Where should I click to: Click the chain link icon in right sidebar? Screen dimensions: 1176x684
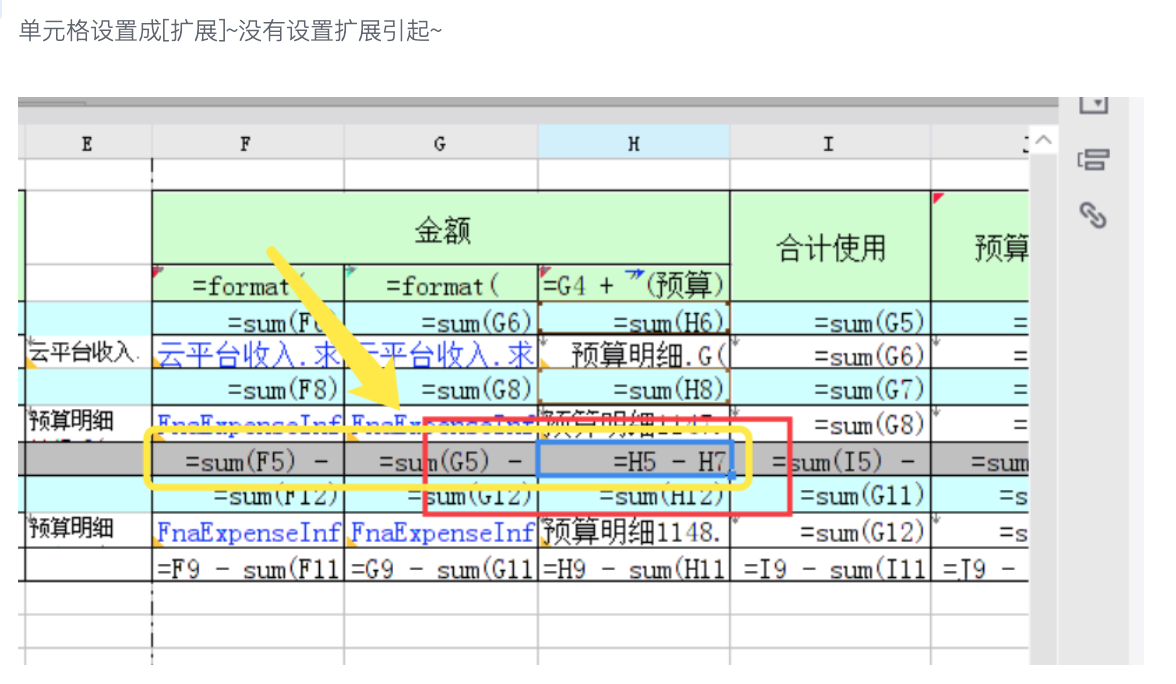1093,215
